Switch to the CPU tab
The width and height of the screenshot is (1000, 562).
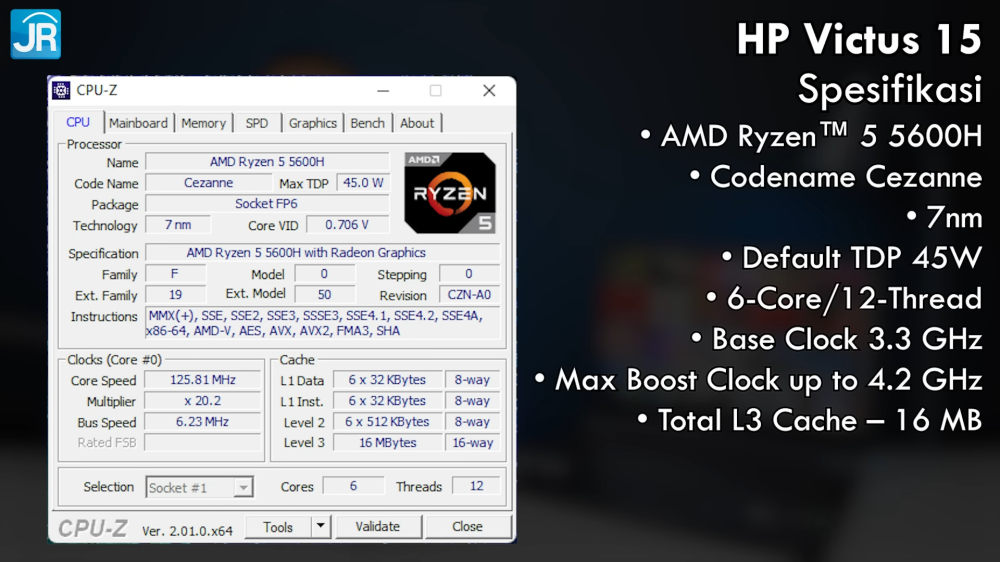(78, 122)
